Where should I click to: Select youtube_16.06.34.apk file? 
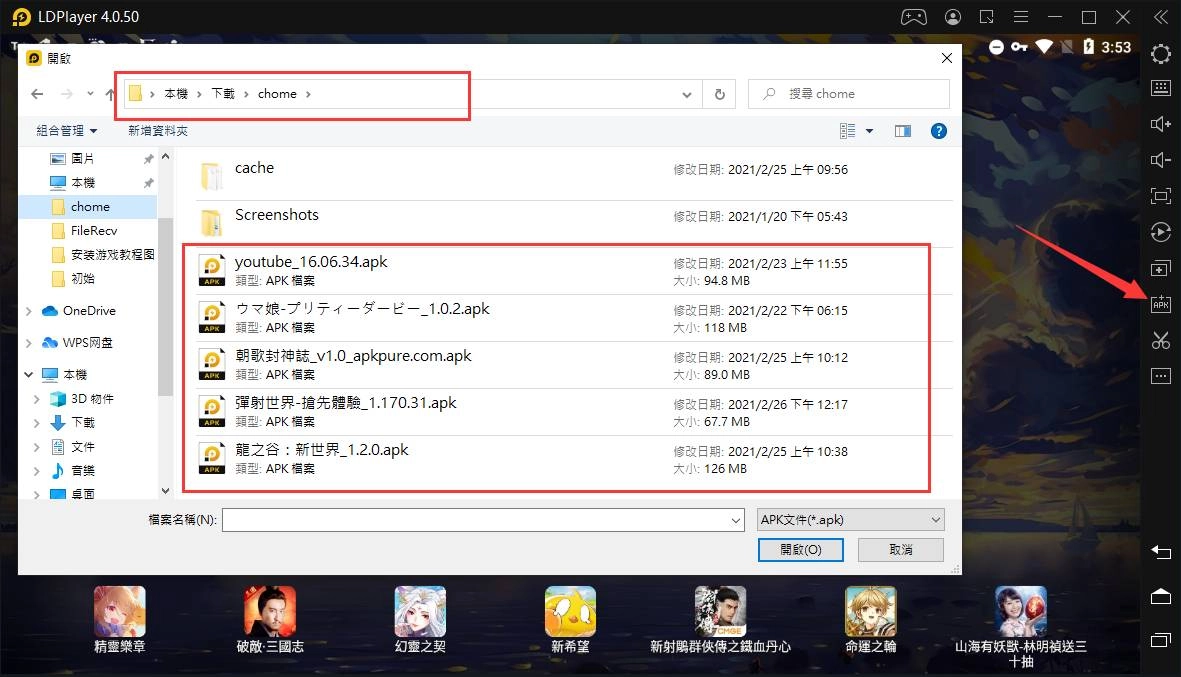[311, 262]
